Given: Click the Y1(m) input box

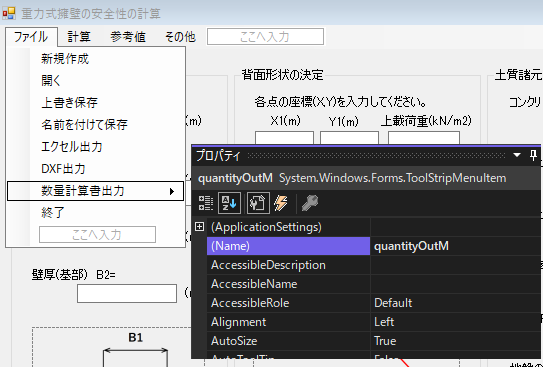Looking at the screenshot, I should pyautogui.click(x=349, y=137).
